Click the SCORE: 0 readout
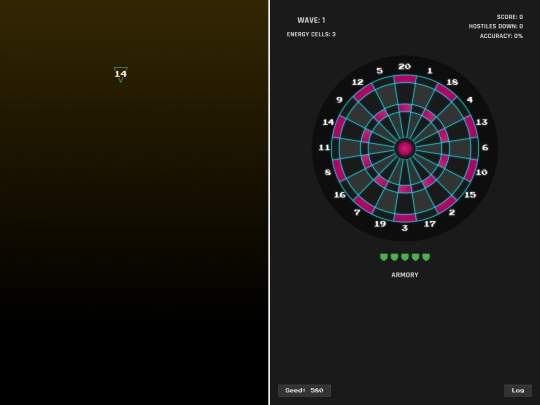Screen dimensions: 540x405 click(x=510, y=17)
